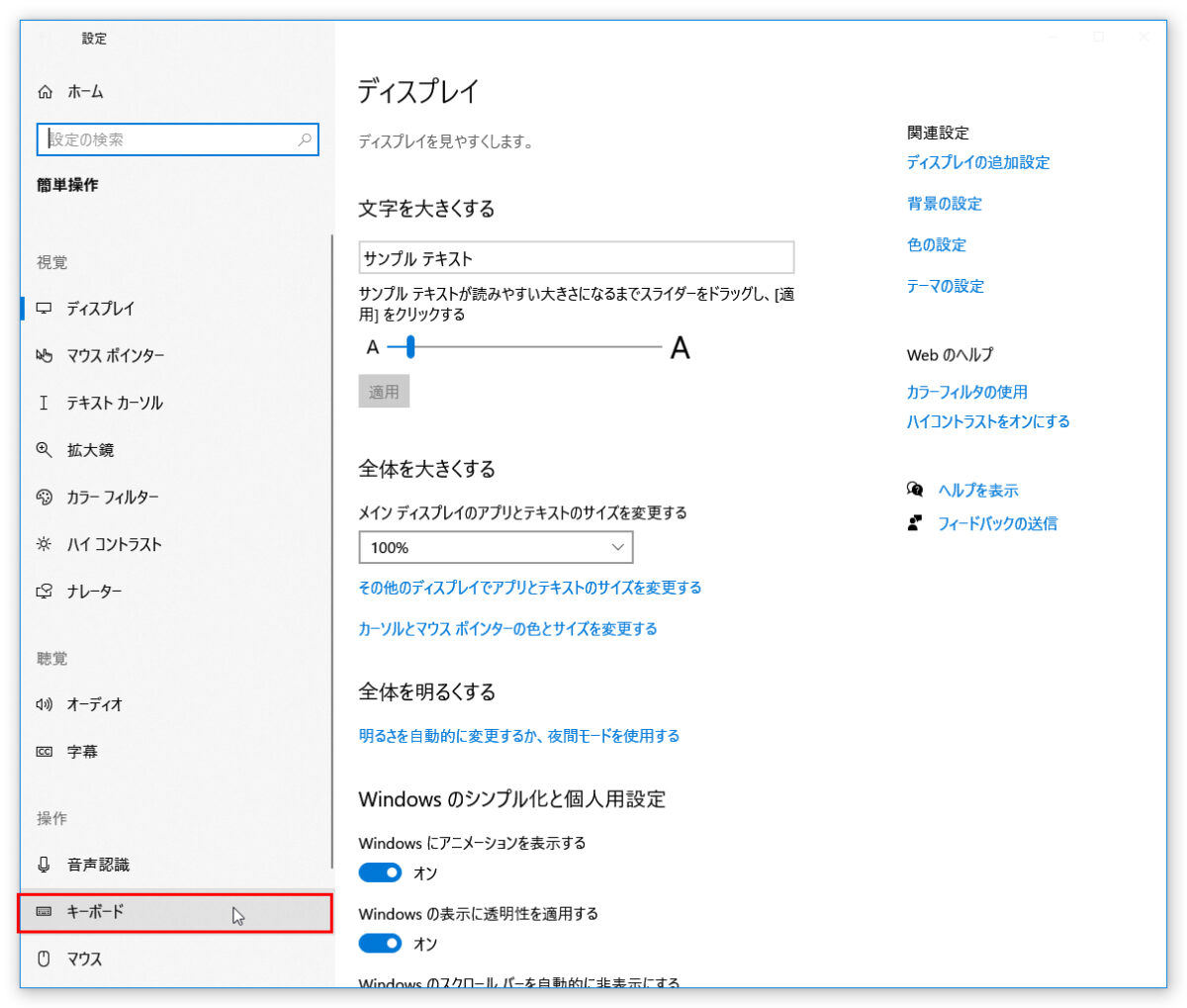This screenshot has width=1187, height=1008.
Task: Open カラーフィルタの使用 help link
Action: [967, 392]
